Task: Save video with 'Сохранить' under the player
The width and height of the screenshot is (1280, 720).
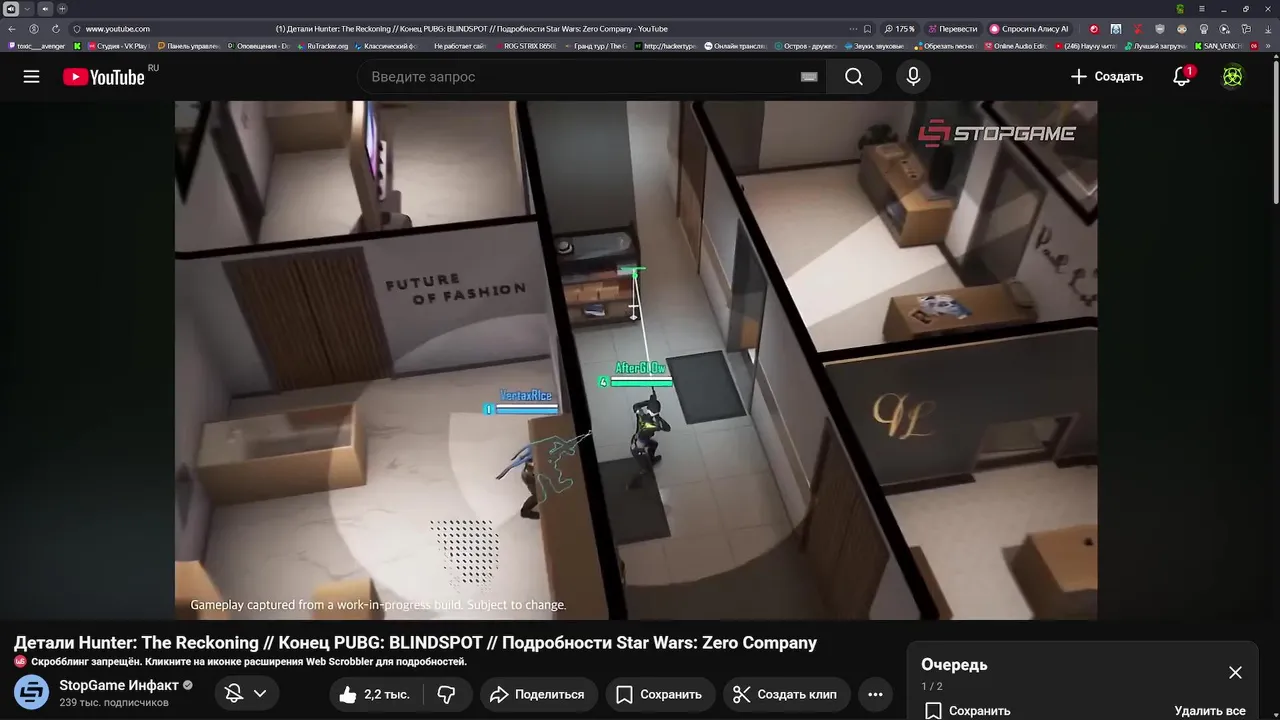Action: [659, 694]
